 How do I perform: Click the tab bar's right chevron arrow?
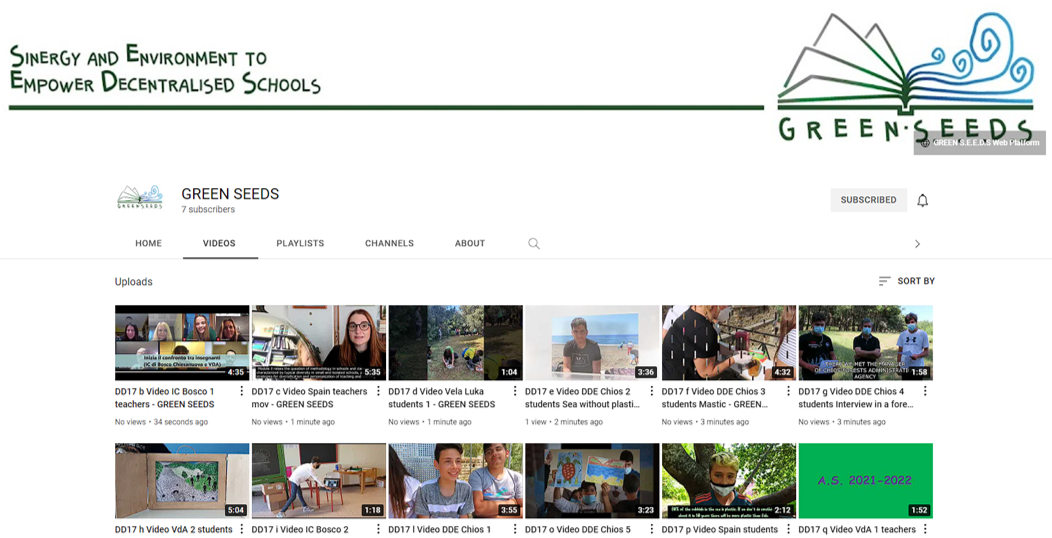917,244
